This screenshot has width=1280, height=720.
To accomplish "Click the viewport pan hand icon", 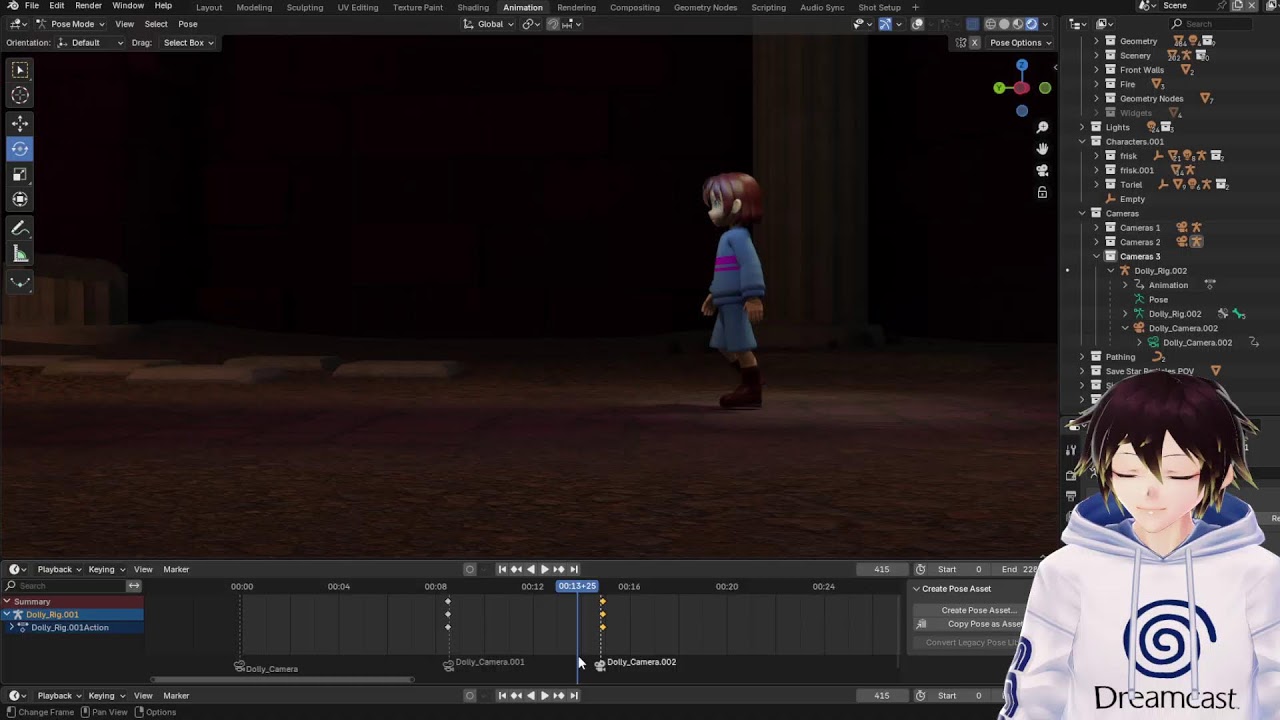I will pos(1042,149).
